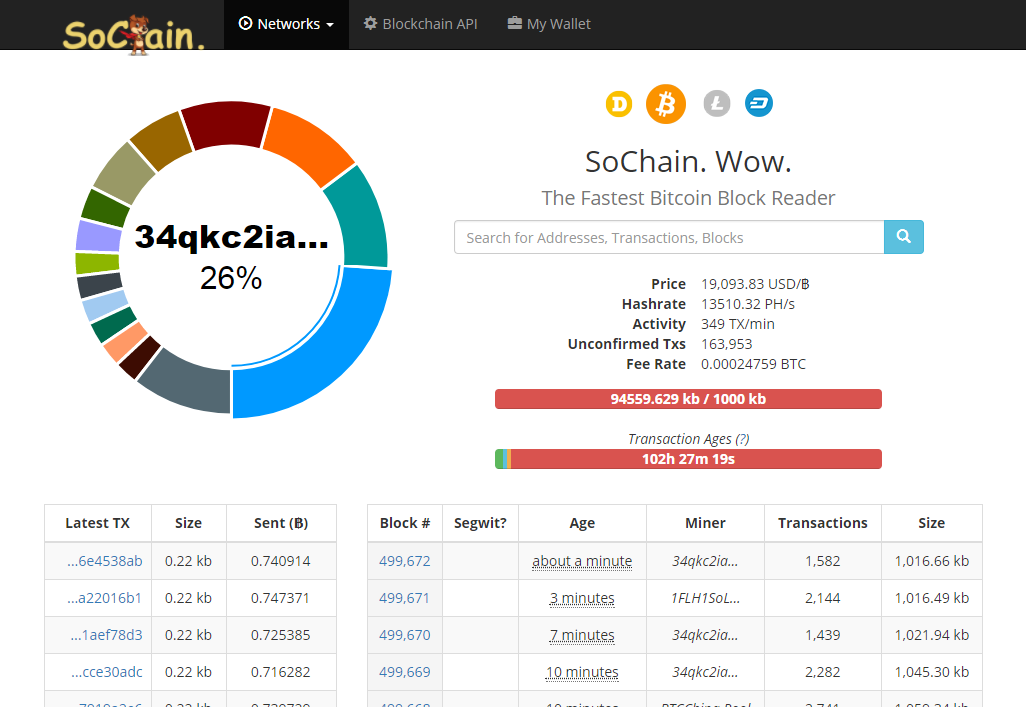Open My Wallet
The height and width of the screenshot is (707, 1026).
tap(549, 24)
